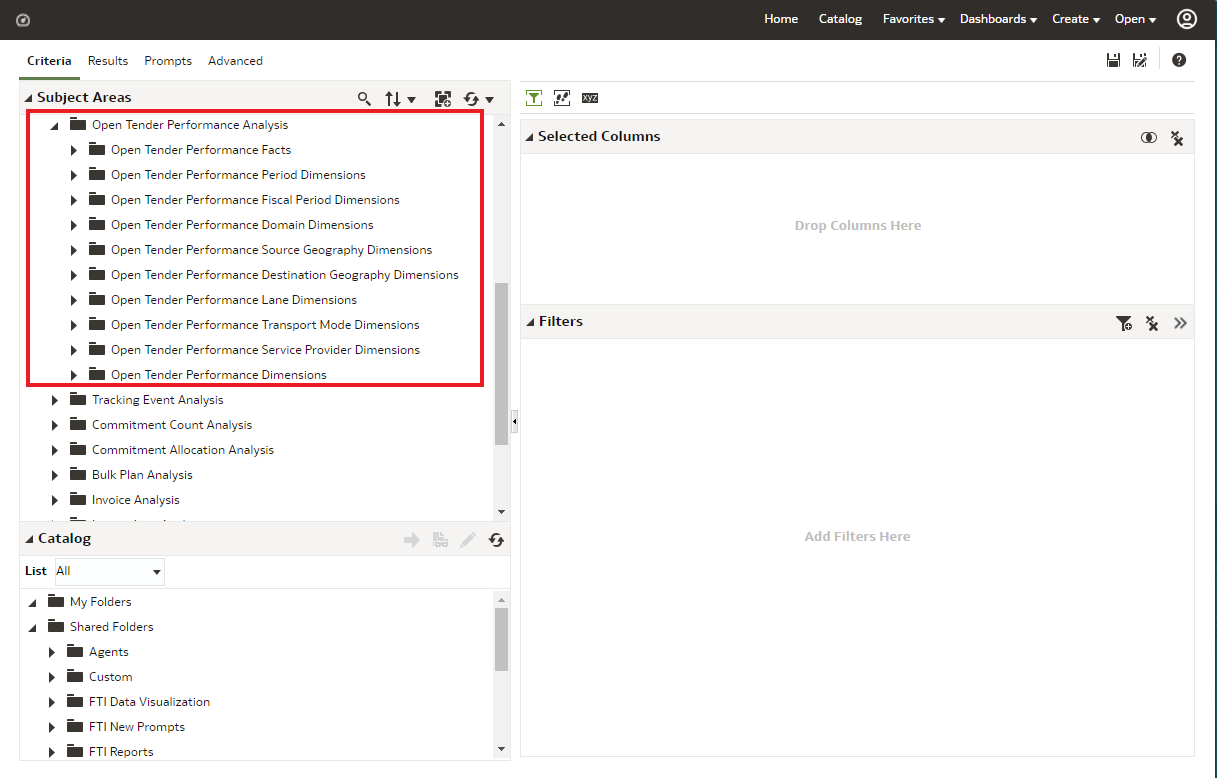
Task: Expand Tracking Event Analysis node
Action: coord(55,400)
